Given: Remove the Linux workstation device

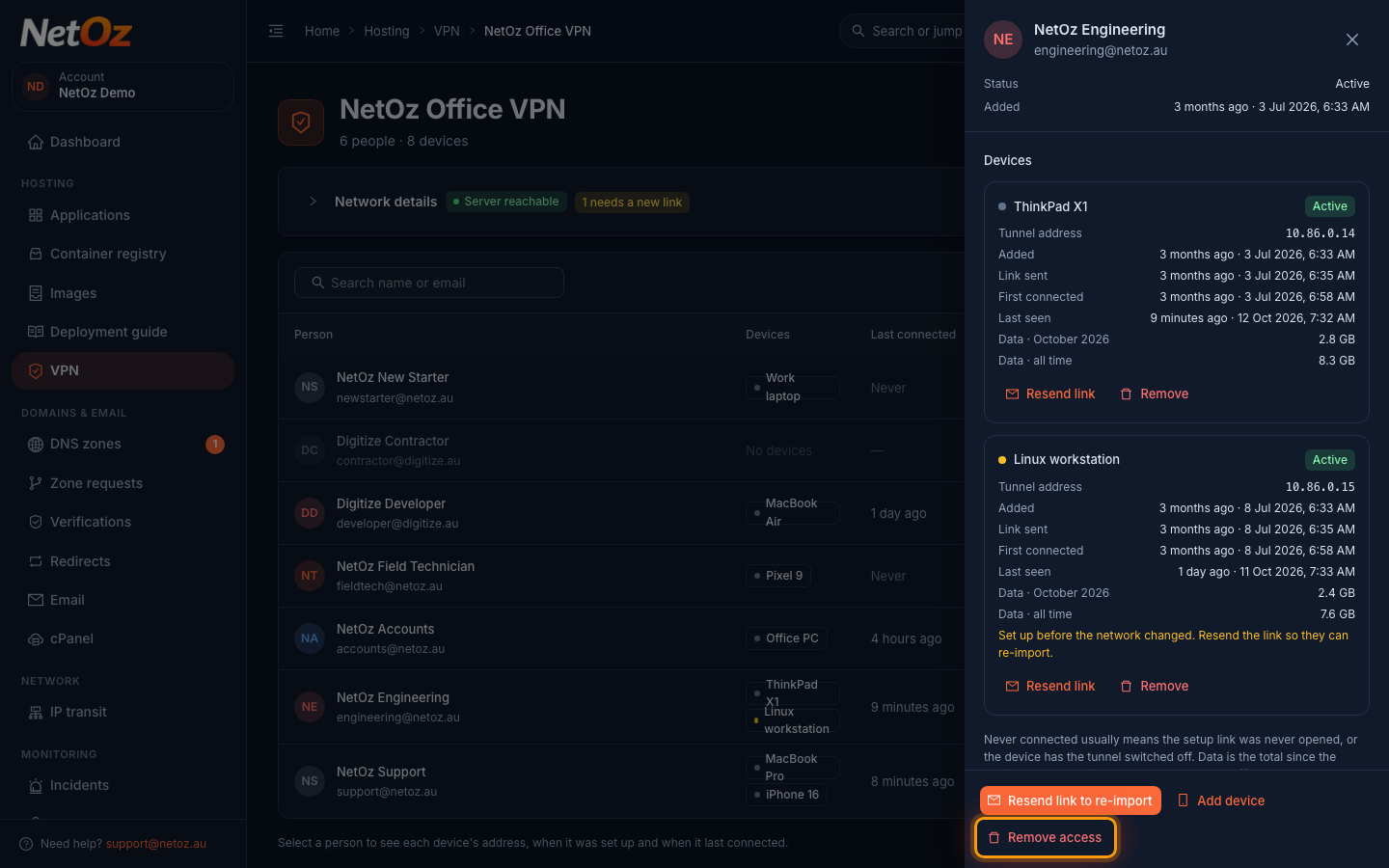Looking at the screenshot, I should 1154,686.
